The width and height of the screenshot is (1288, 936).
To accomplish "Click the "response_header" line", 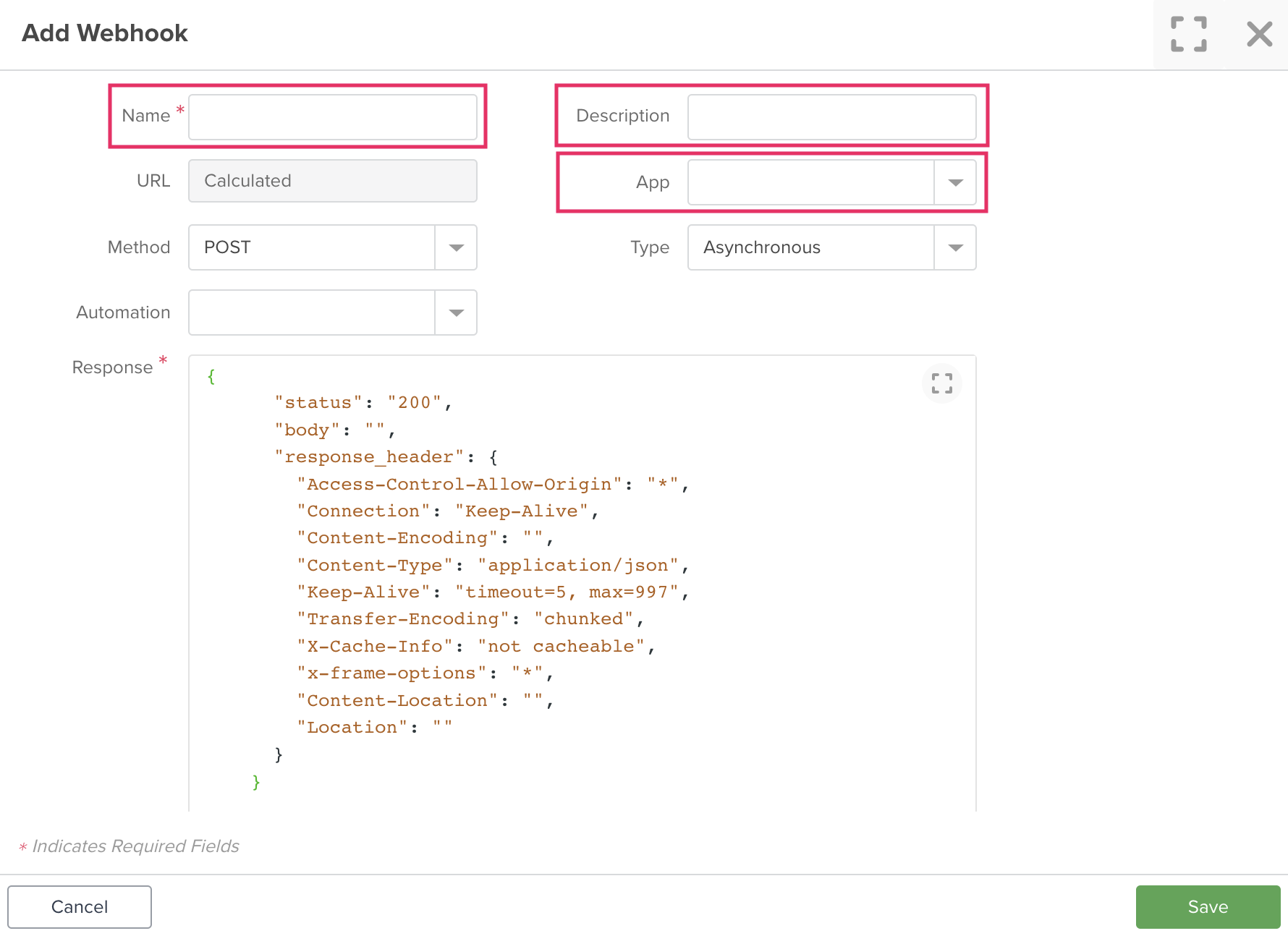I will pyautogui.click(x=386, y=457).
